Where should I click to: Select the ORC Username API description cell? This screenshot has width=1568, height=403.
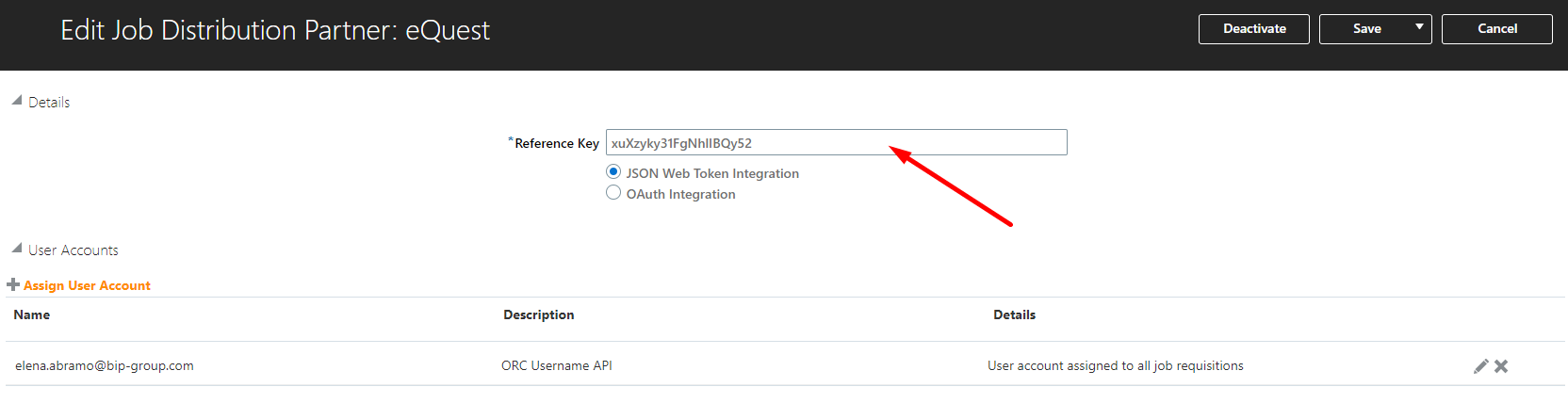coord(557,365)
